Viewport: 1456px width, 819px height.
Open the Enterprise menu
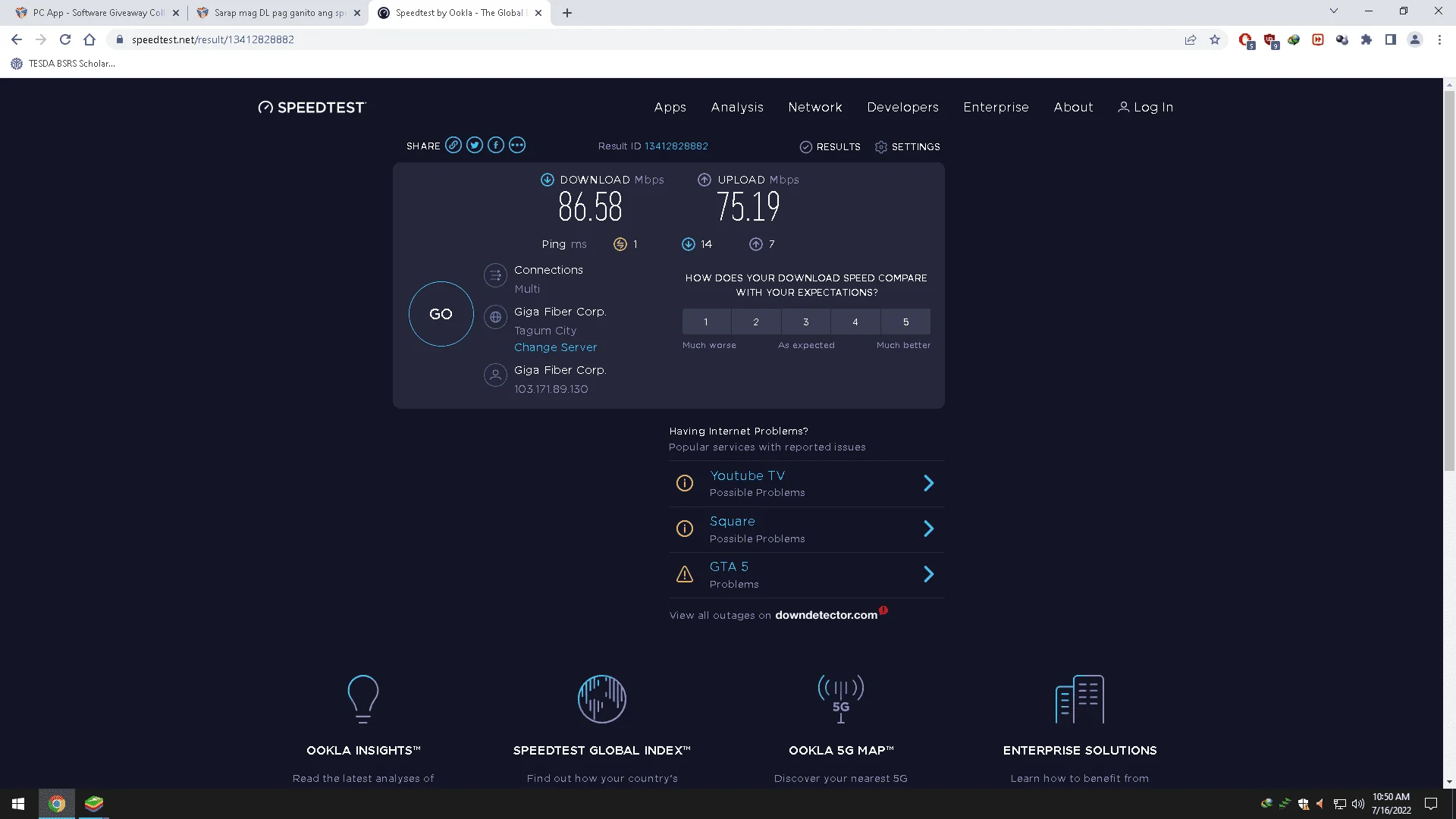coord(996,108)
